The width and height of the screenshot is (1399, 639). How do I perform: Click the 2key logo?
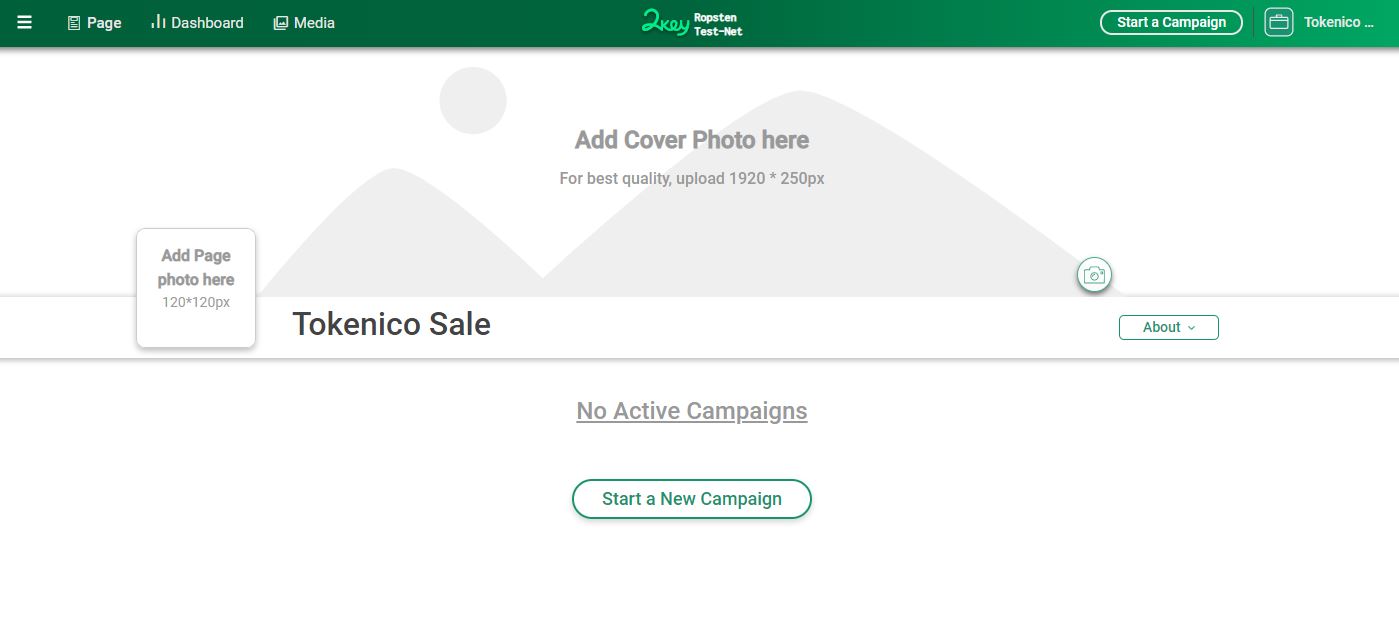[x=665, y=22]
